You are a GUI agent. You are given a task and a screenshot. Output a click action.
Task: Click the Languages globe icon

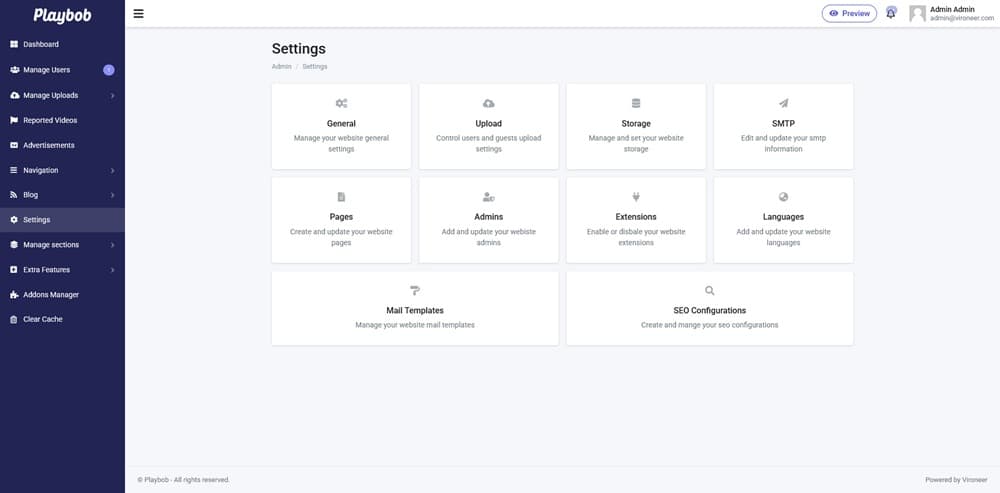coord(783,197)
